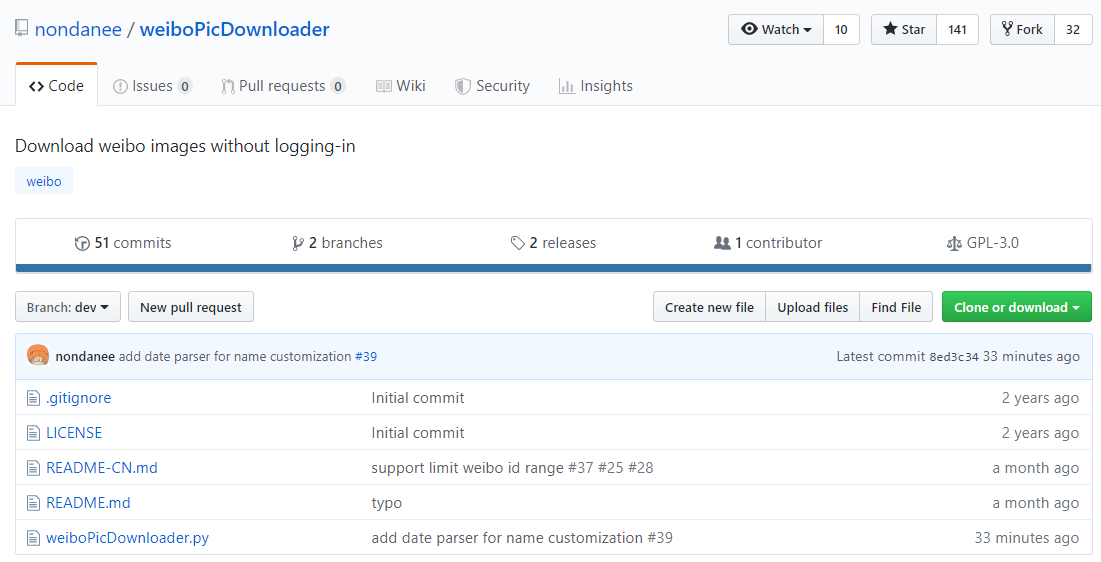Click the .gitignore file icon
This screenshot has height=562, width=1101.
[x=33, y=398]
